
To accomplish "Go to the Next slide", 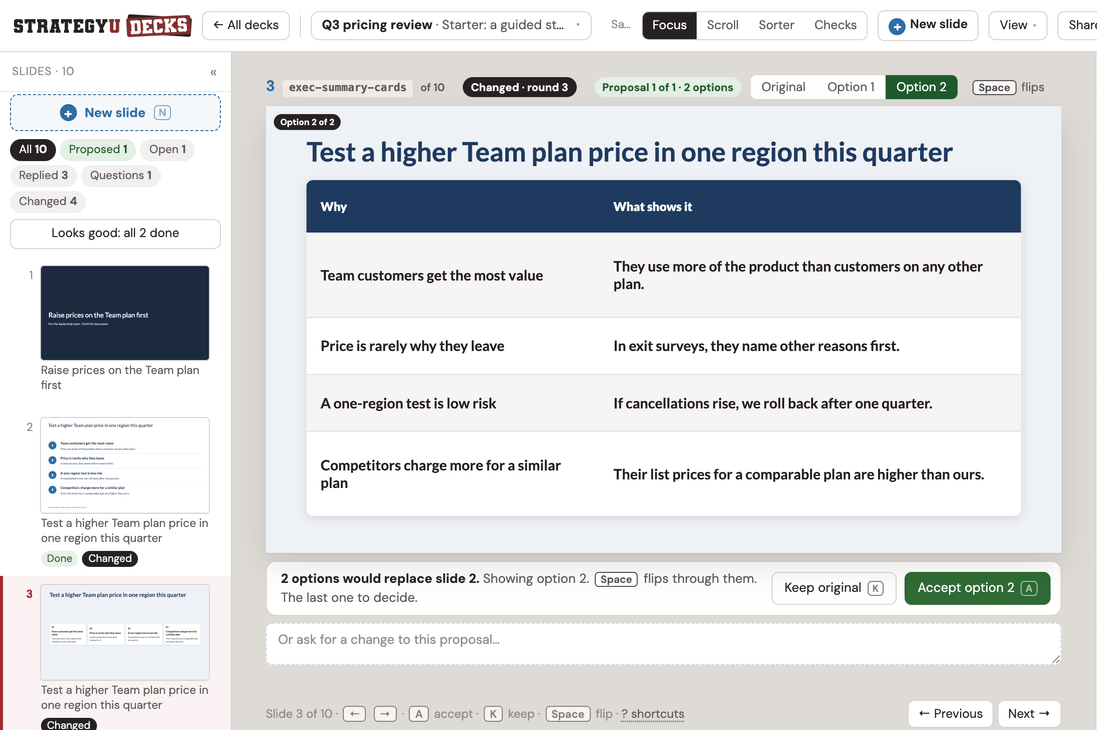I will coord(1028,714).
